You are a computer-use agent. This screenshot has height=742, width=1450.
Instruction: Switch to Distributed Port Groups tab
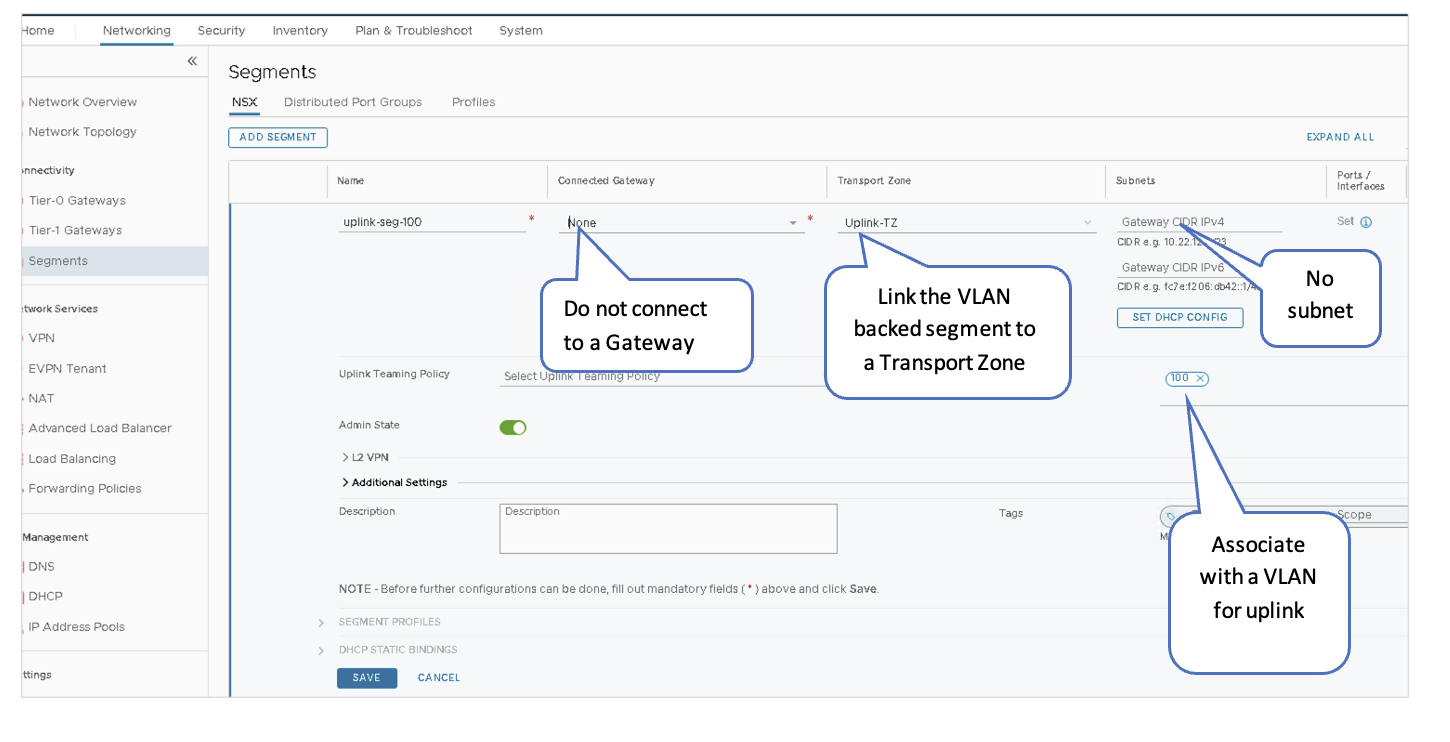pyautogui.click(x=353, y=102)
